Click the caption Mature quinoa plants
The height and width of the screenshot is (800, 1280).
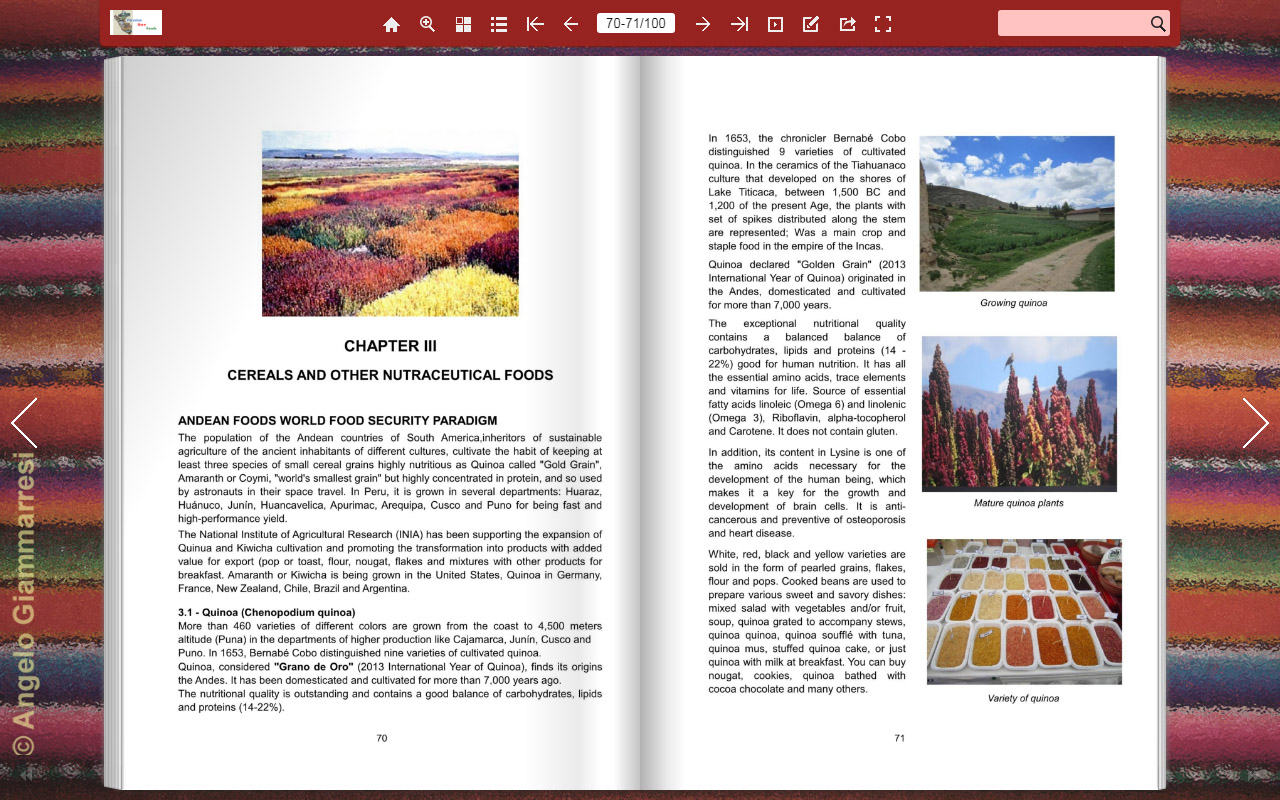[x=1019, y=503]
